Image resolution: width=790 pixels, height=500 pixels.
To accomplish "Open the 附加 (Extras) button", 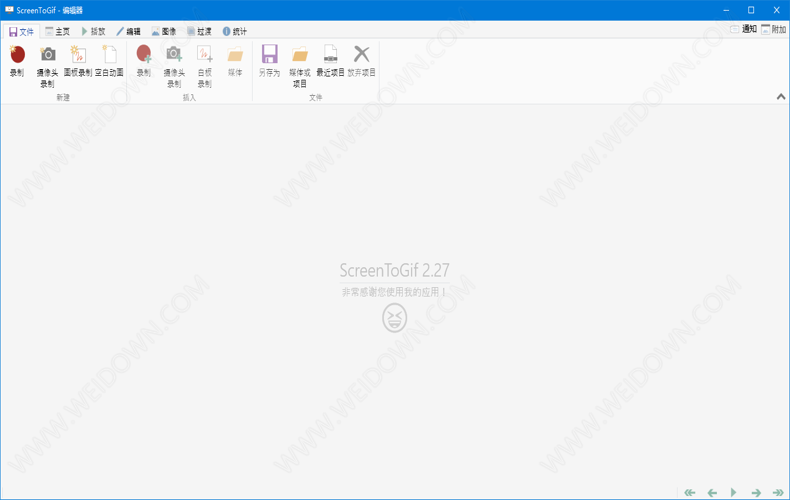I will [x=773, y=29].
